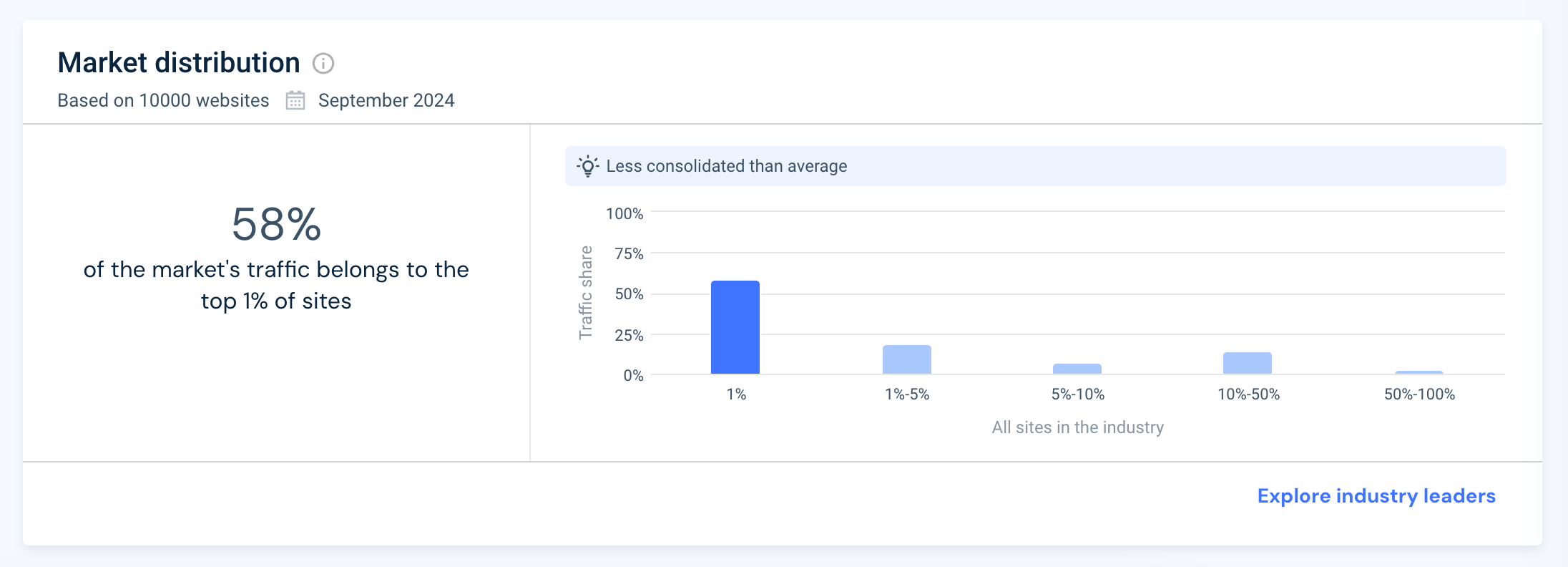
Task: Click the 50%-100% x-axis label
Action: click(1419, 394)
